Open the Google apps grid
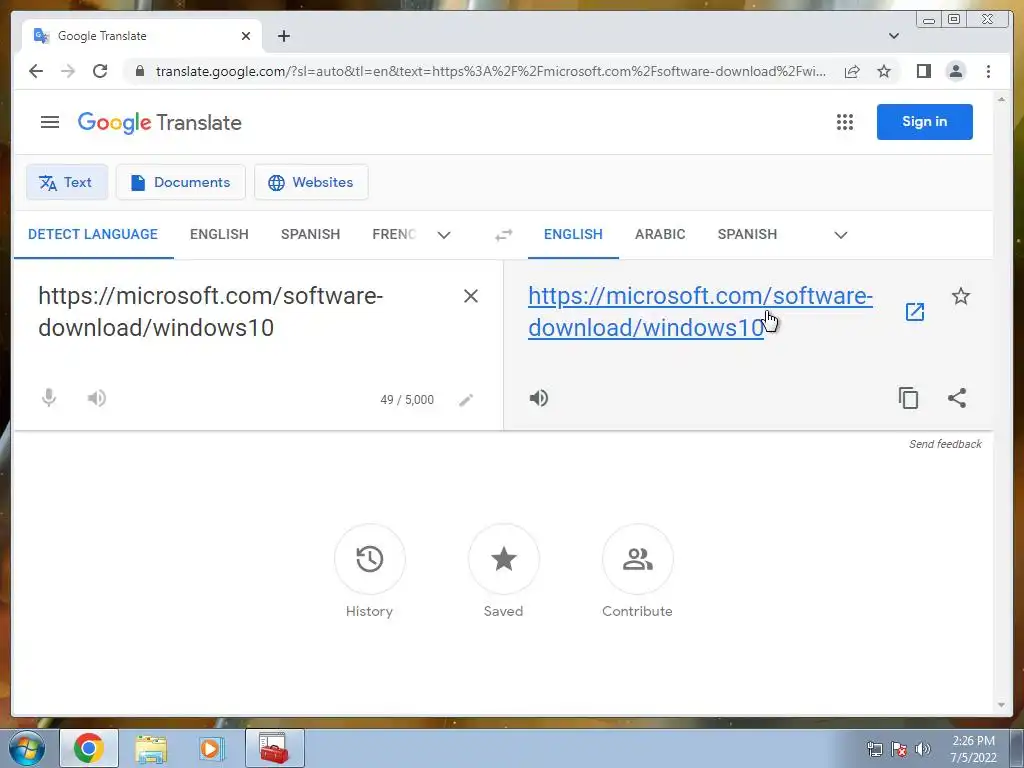The height and width of the screenshot is (768, 1024). coord(844,122)
